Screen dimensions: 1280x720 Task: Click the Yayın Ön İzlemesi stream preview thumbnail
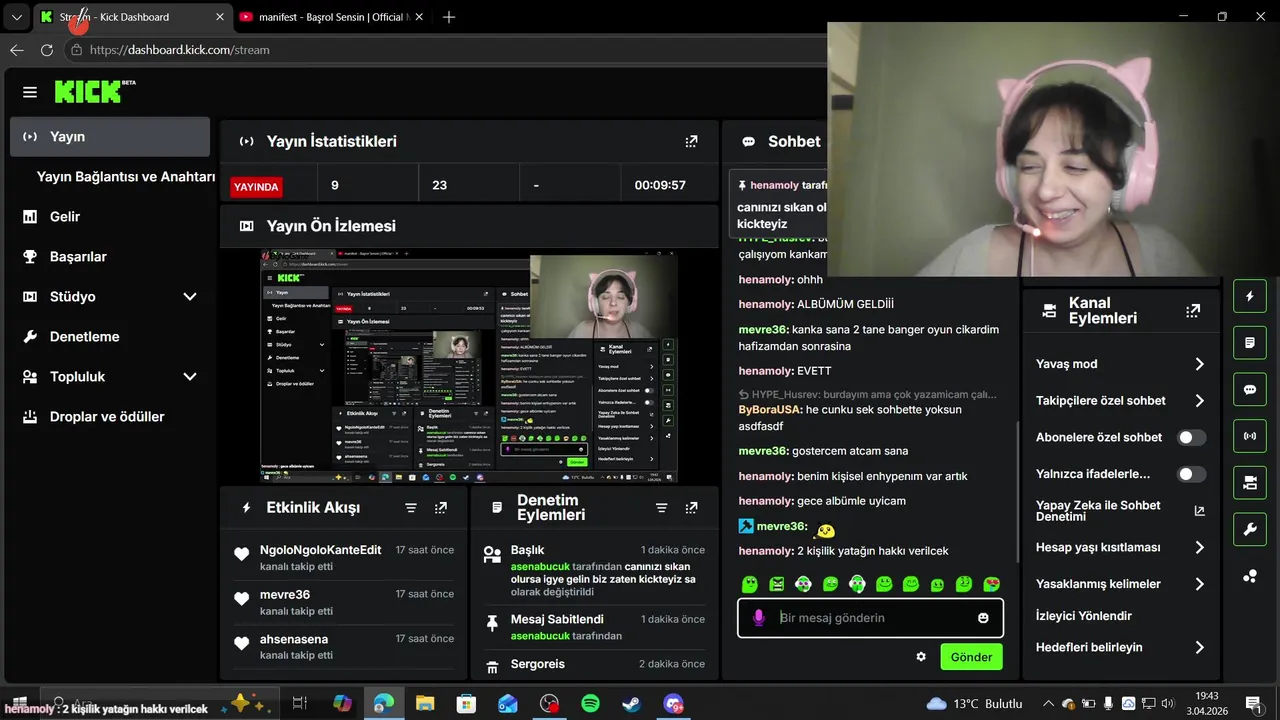tap(469, 366)
